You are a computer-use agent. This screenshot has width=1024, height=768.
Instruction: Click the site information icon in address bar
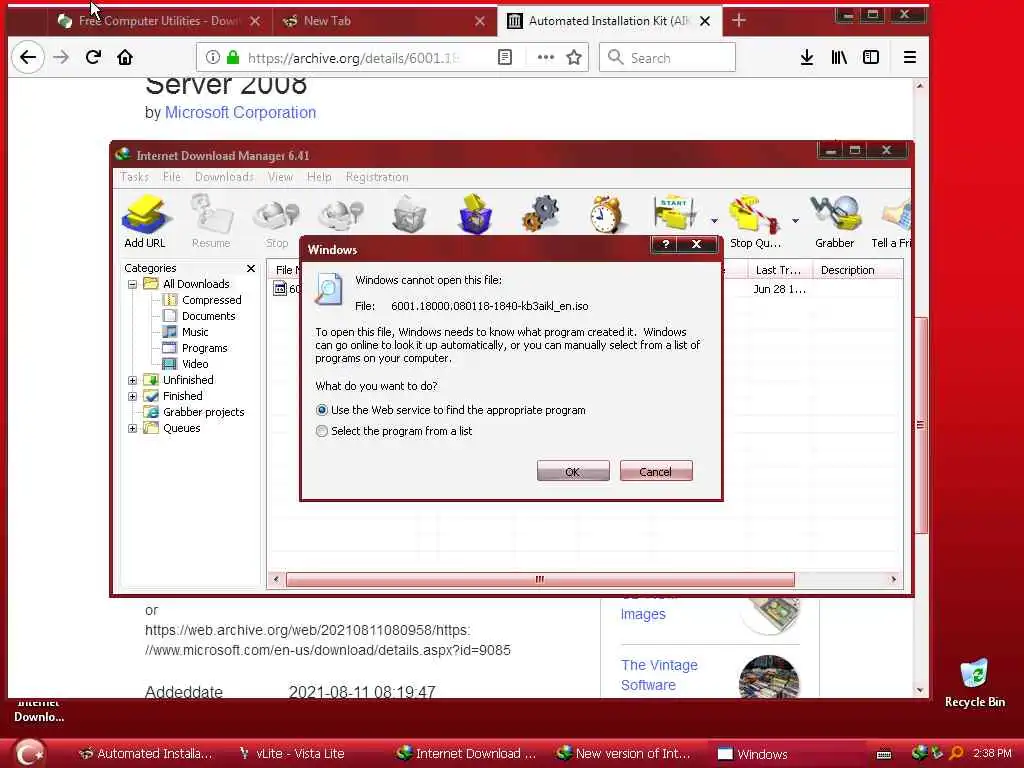[x=213, y=57]
